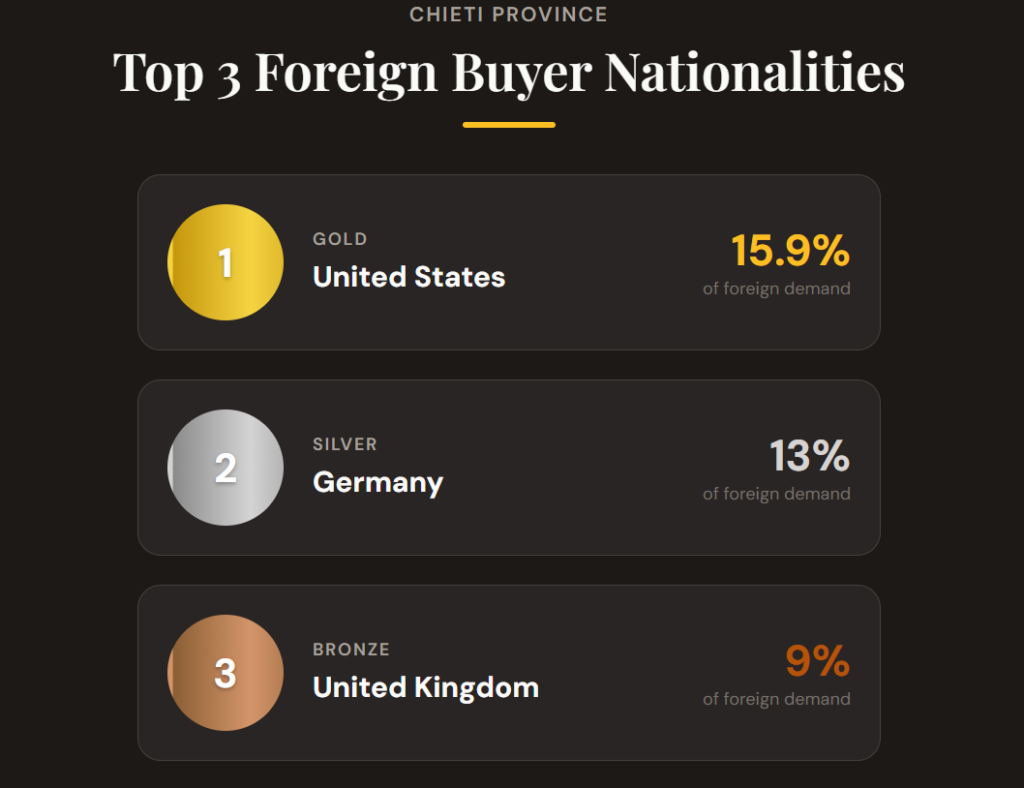The width and height of the screenshot is (1024, 788).
Task: Click the bronze number 3 medal
Action: click(x=225, y=673)
